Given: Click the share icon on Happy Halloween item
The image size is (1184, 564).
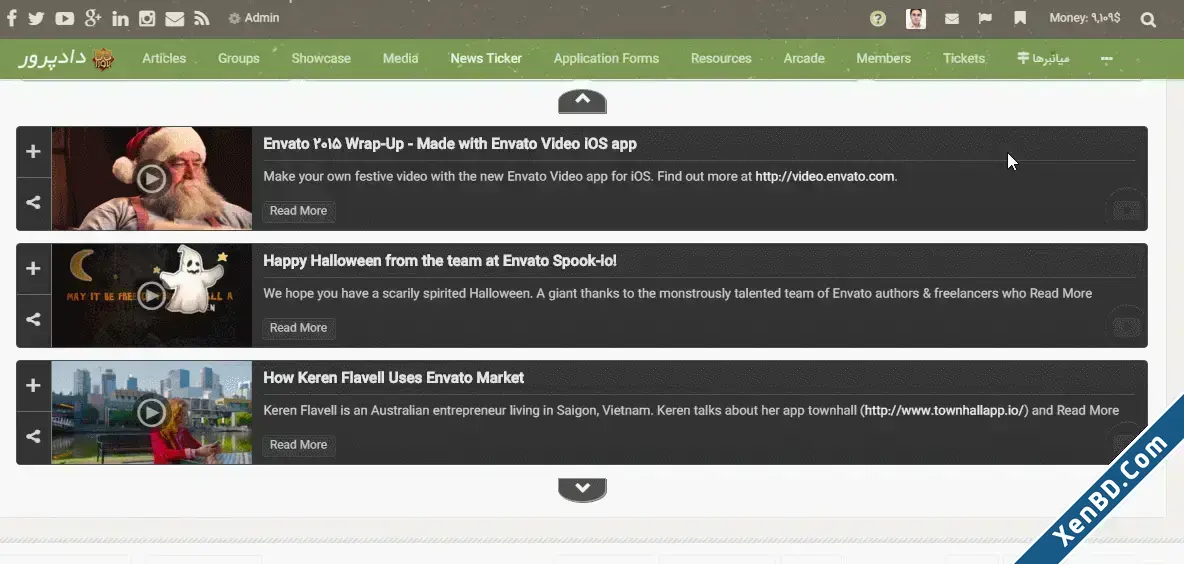Looking at the screenshot, I should coord(33,319).
